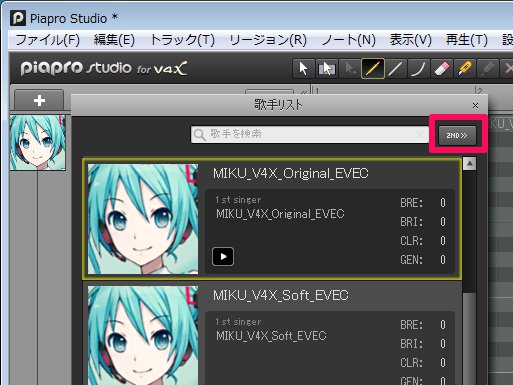The width and height of the screenshot is (513, 385).
Task: Close the 歌手リスト dialog
Action: pos(475,106)
